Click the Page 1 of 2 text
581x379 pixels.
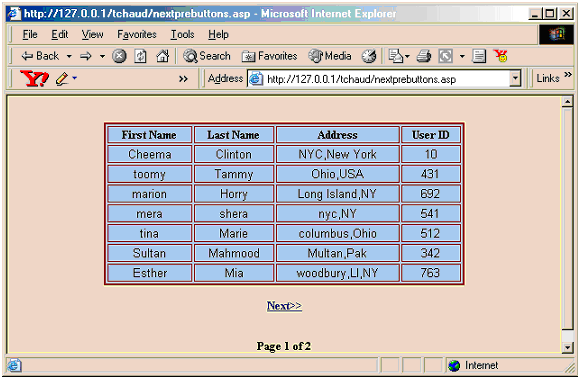point(284,346)
